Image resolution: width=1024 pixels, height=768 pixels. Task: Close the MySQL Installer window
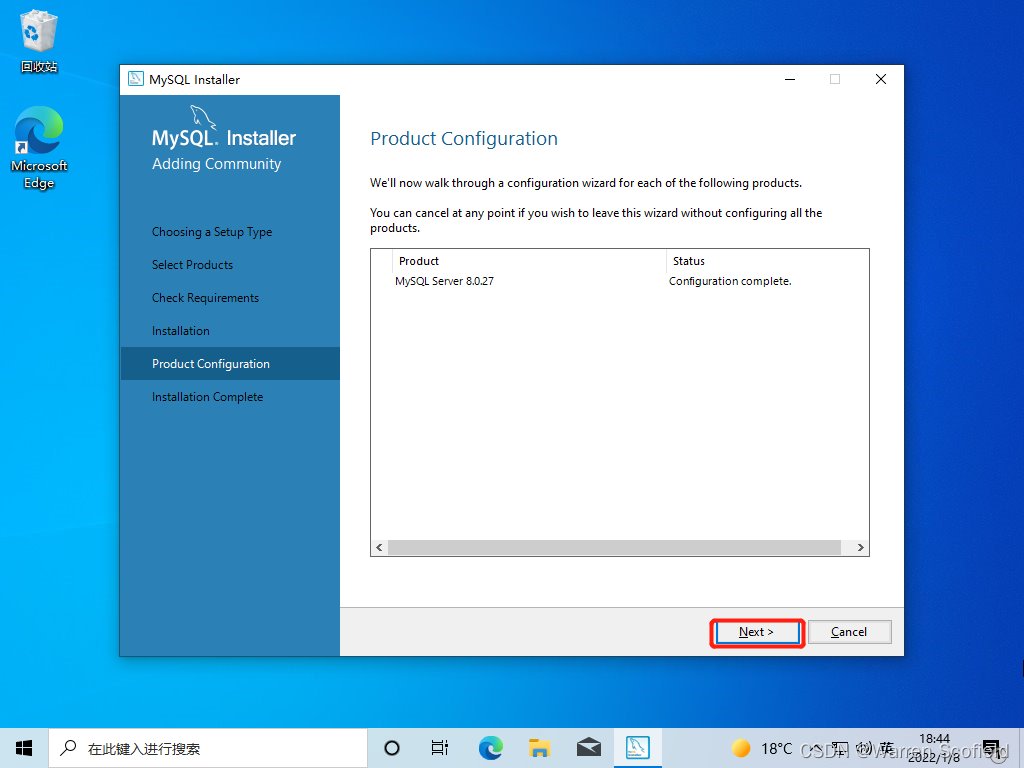pyautogui.click(x=881, y=79)
